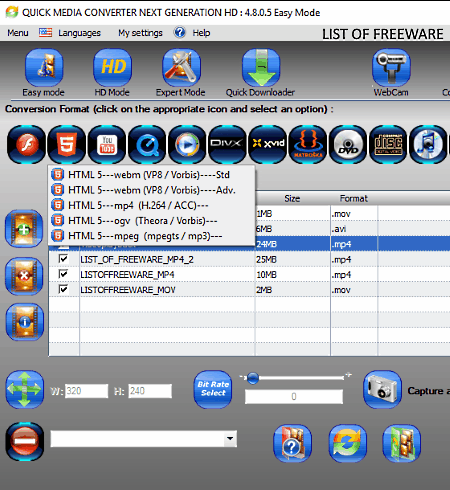Click the 10MB size cell
This screenshot has width=450, height=490.
tap(293, 275)
